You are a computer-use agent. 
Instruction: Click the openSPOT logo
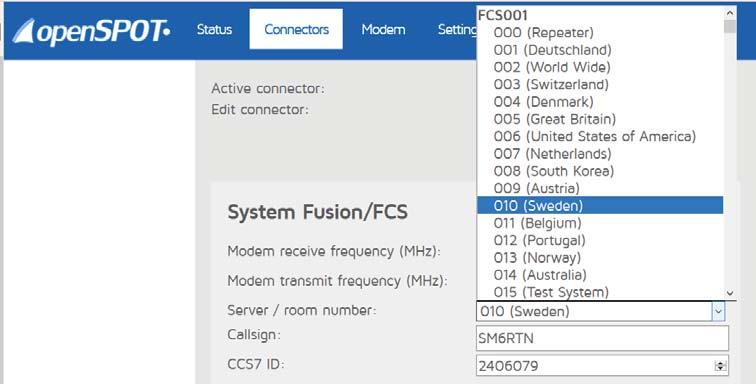tap(91, 32)
